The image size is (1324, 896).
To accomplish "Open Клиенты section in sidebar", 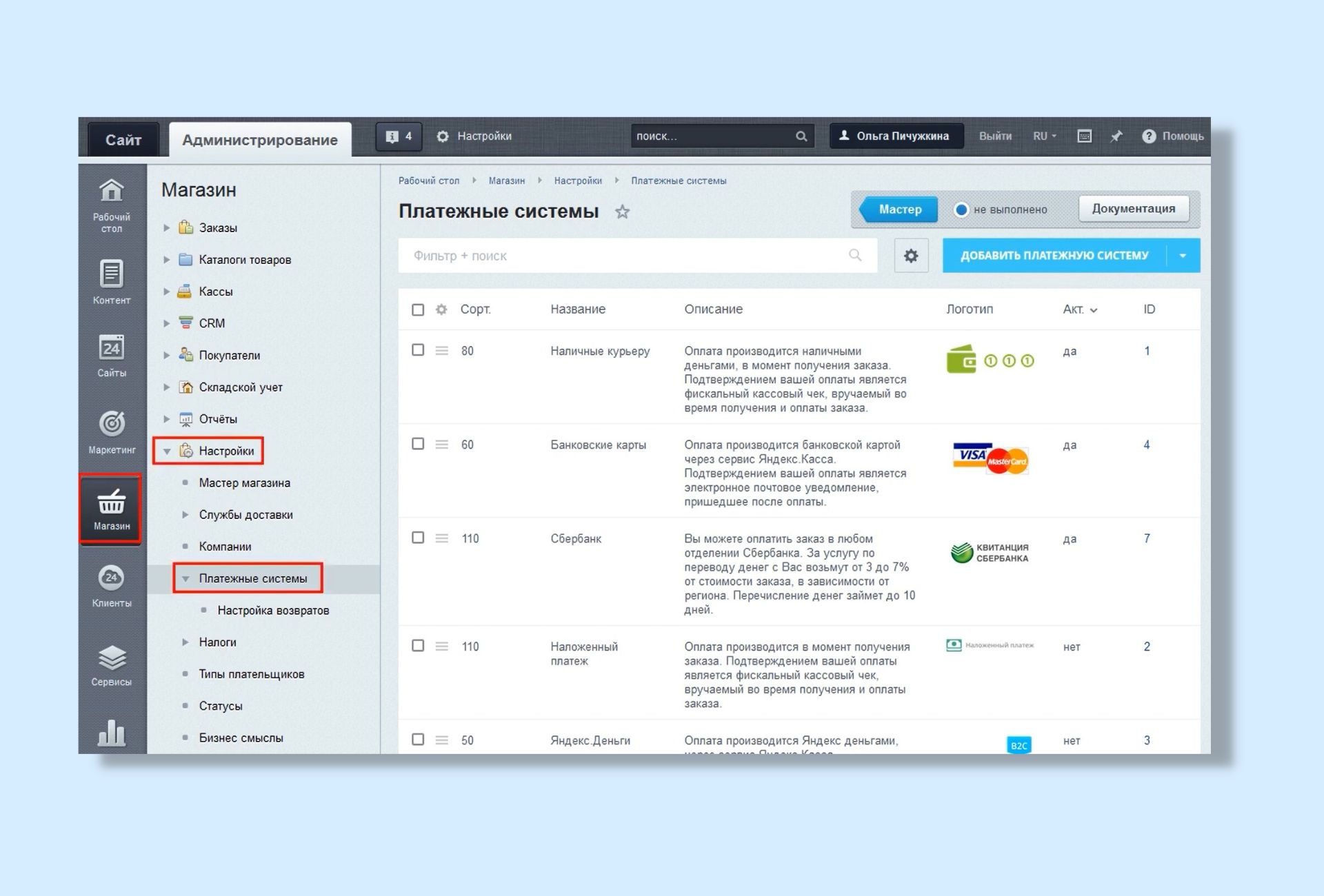I will pos(112,586).
